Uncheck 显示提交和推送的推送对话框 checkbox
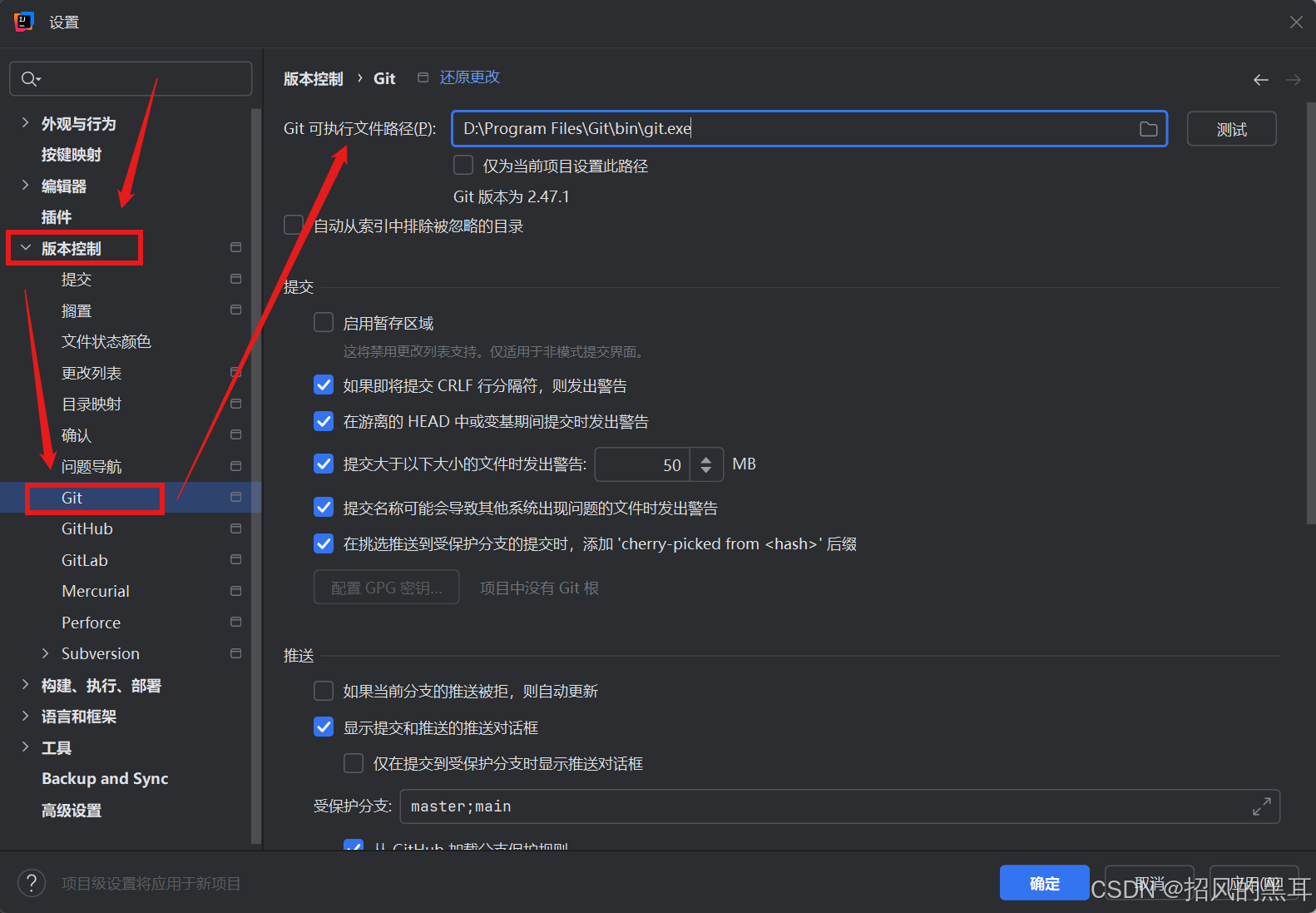The image size is (1316, 913). pyautogui.click(x=324, y=727)
